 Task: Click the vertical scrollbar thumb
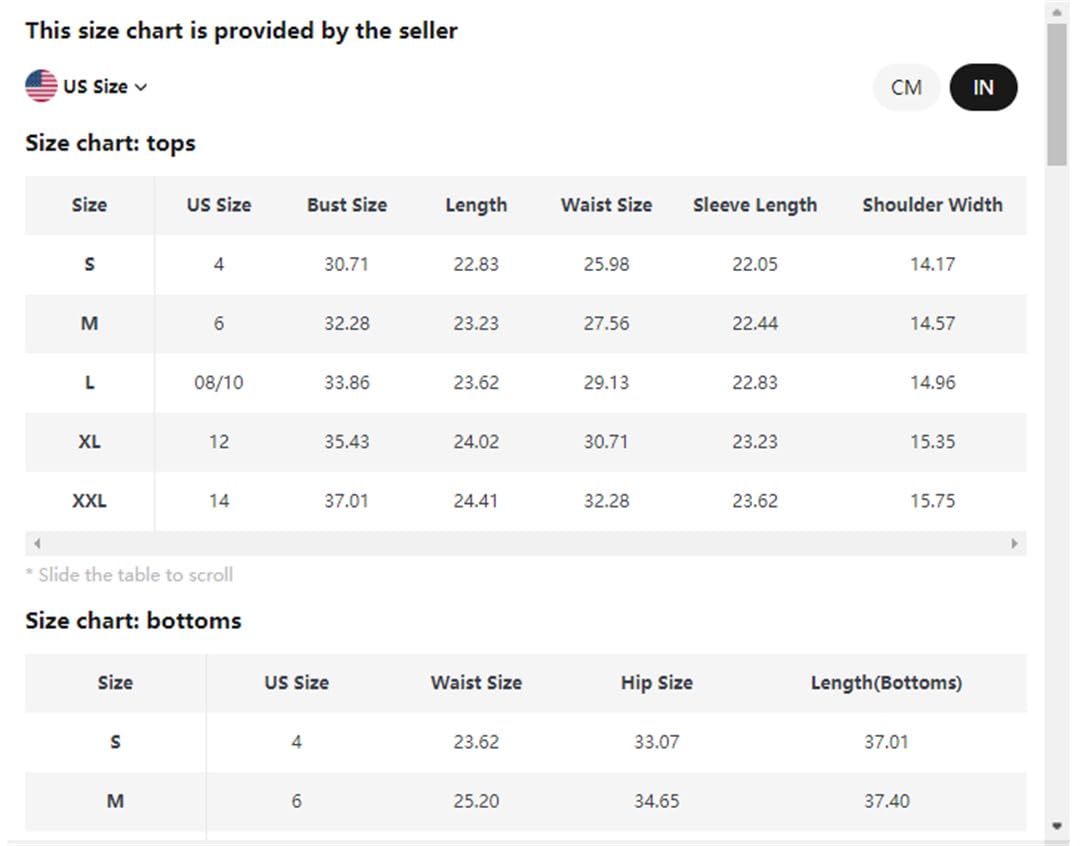click(x=1057, y=94)
